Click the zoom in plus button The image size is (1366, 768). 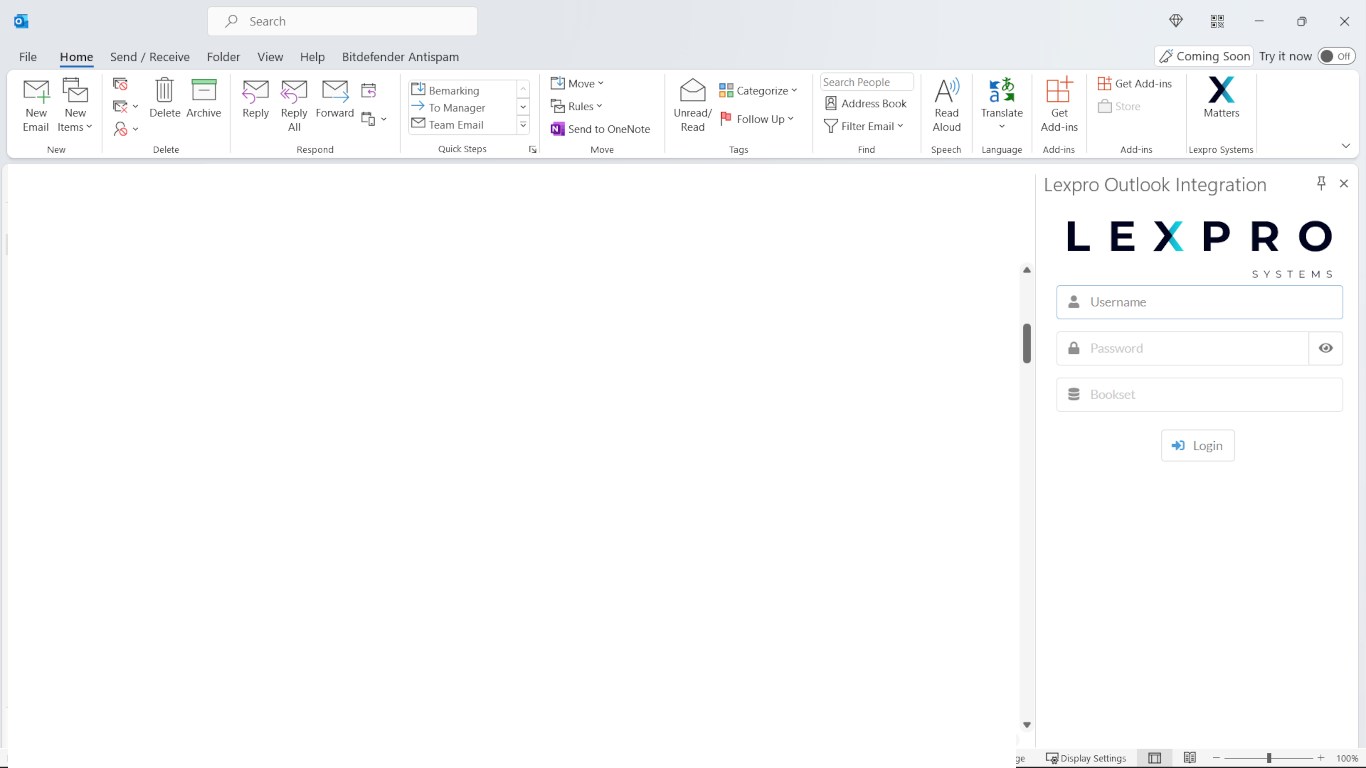pyautogui.click(x=1321, y=758)
